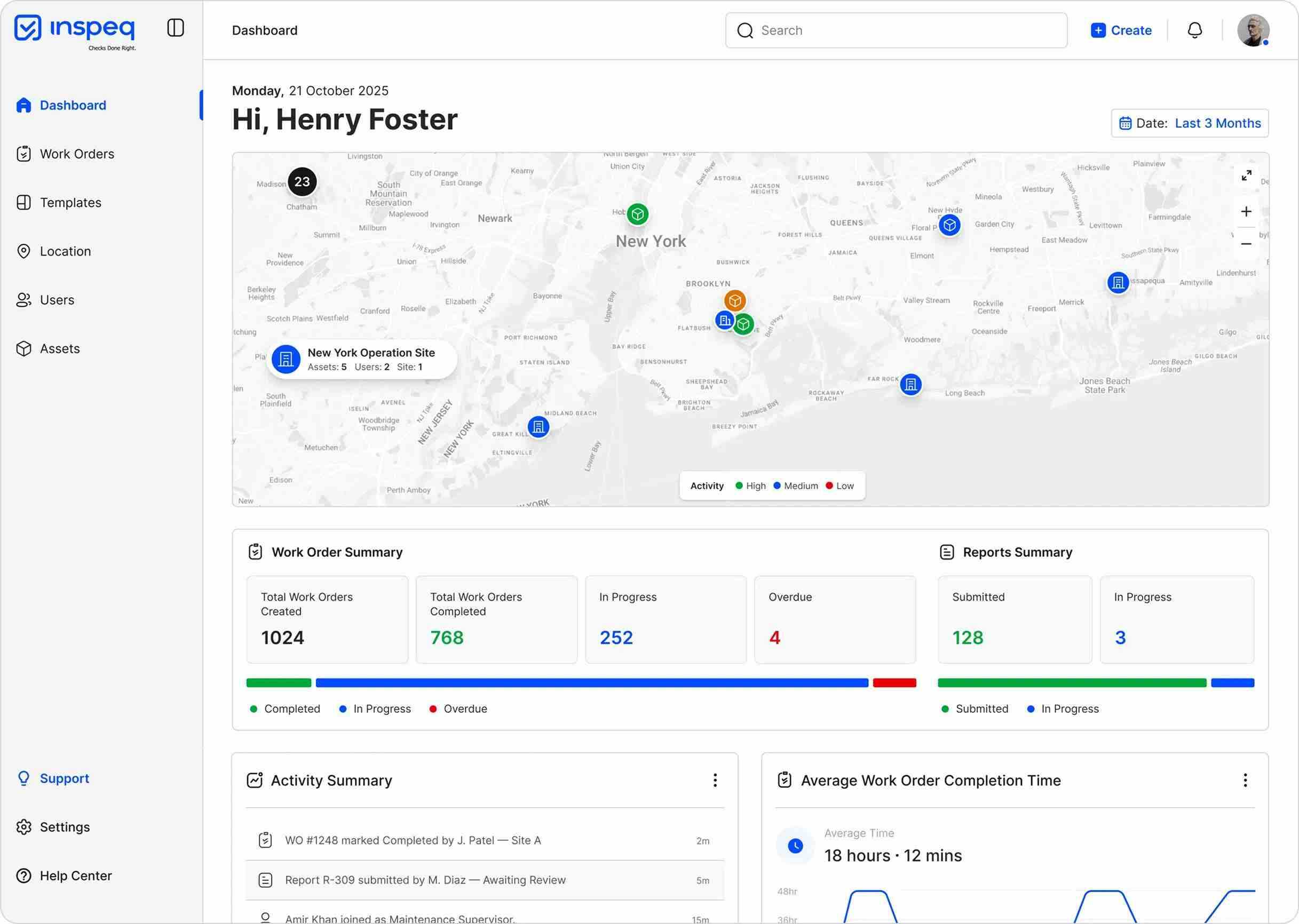Open Activity Summary three-dot menu

click(x=715, y=780)
